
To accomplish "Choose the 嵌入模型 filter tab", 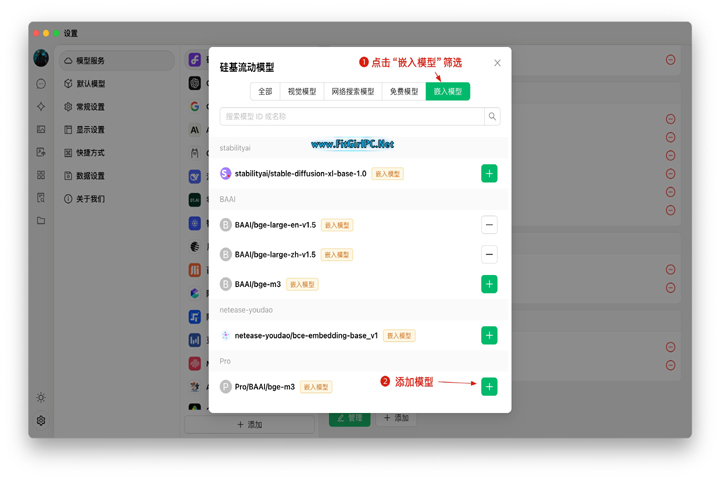I will click(448, 91).
